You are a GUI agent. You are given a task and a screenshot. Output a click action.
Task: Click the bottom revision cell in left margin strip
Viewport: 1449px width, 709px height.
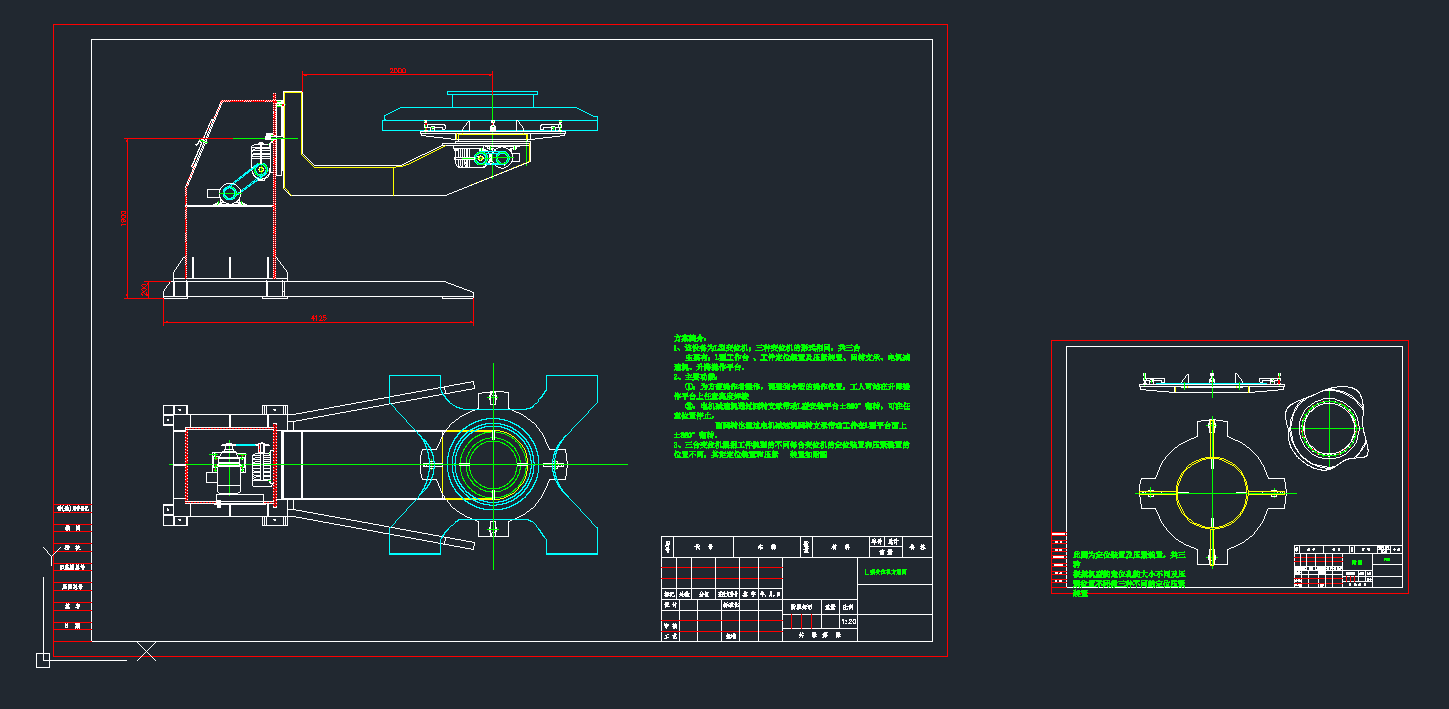point(72,625)
